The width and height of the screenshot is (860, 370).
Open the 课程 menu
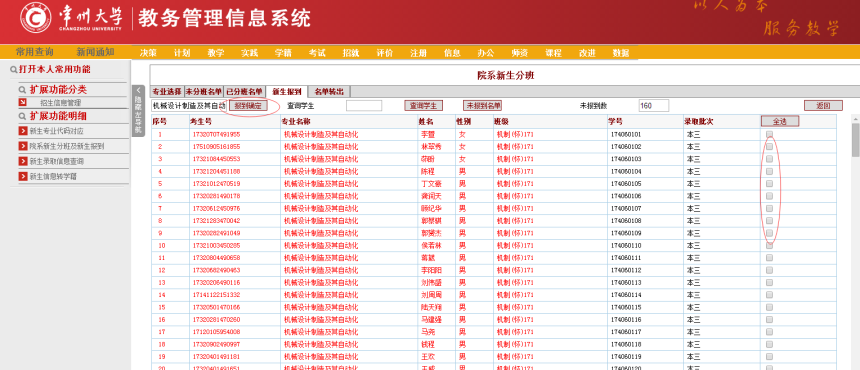[553, 53]
